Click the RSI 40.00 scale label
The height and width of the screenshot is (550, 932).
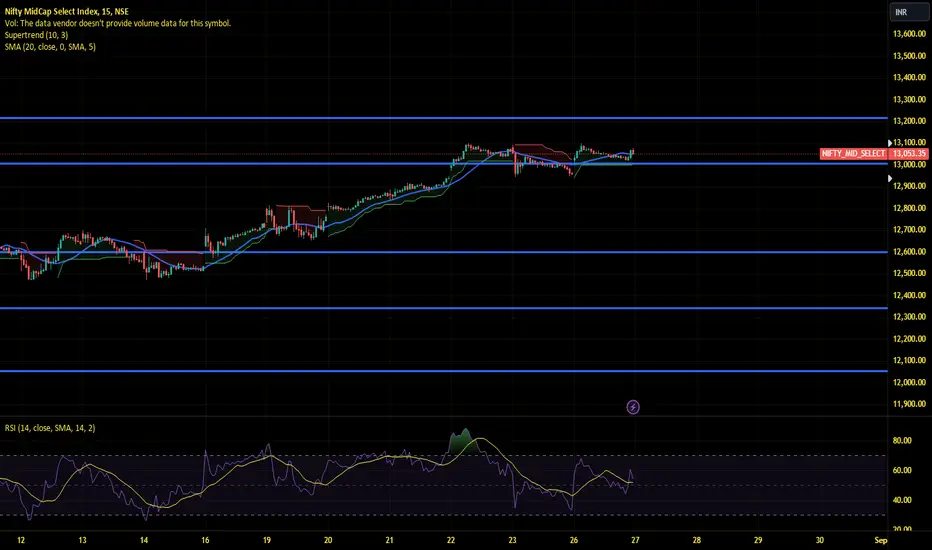point(902,500)
